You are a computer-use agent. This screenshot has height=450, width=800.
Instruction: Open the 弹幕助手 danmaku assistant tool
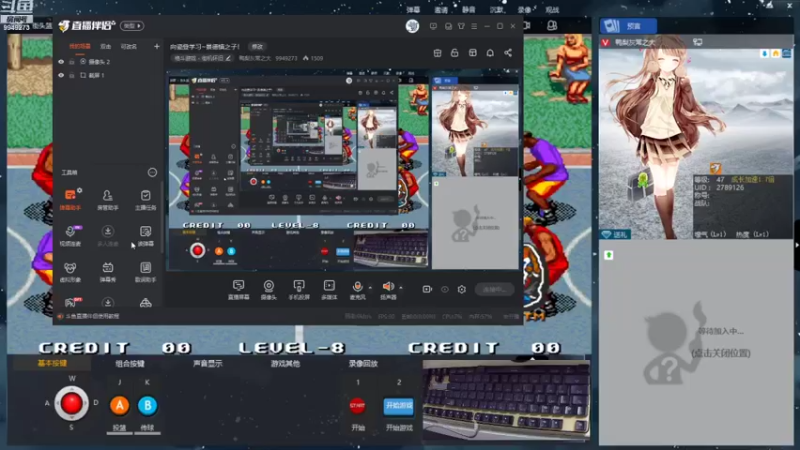[x=70, y=199]
